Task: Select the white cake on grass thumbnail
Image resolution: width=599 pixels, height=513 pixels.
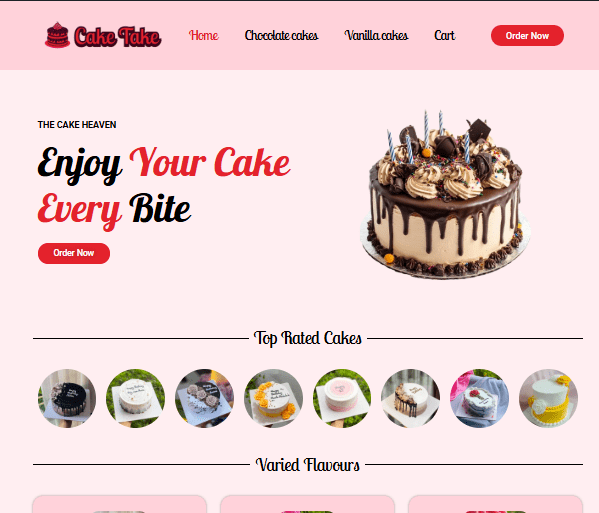Action: 136,398
